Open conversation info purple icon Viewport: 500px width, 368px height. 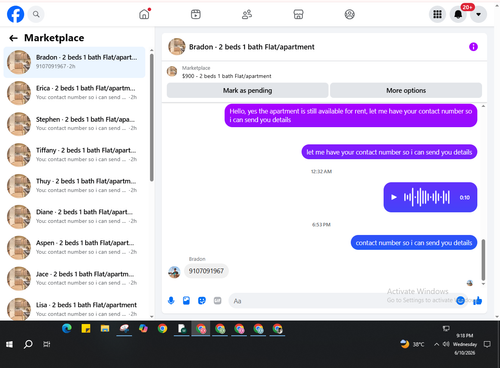(x=473, y=47)
